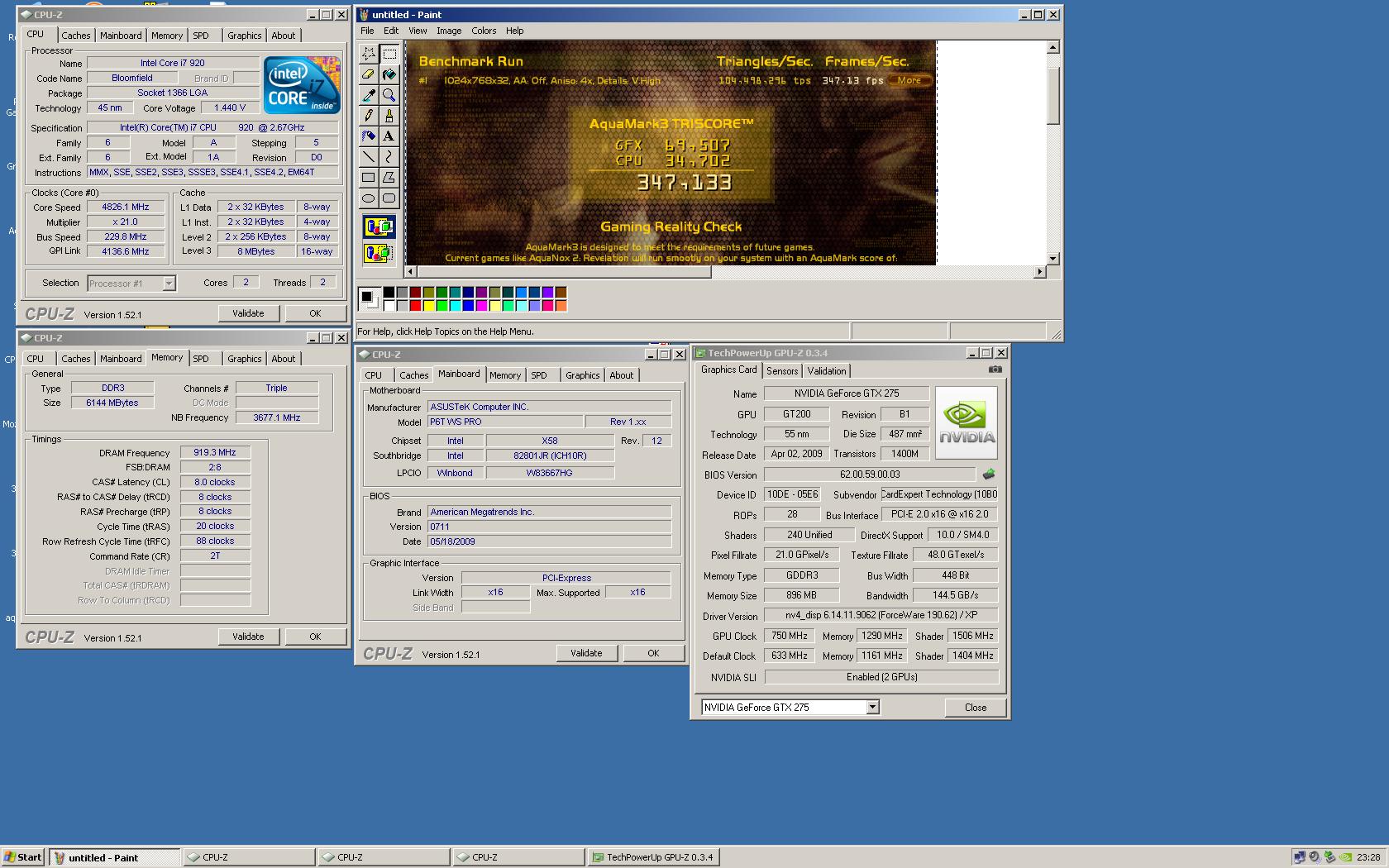This screenshot has width=1389, height=868.
Task: Click the NVIDIA logo in GPU-Z
Action: (966, 422)
